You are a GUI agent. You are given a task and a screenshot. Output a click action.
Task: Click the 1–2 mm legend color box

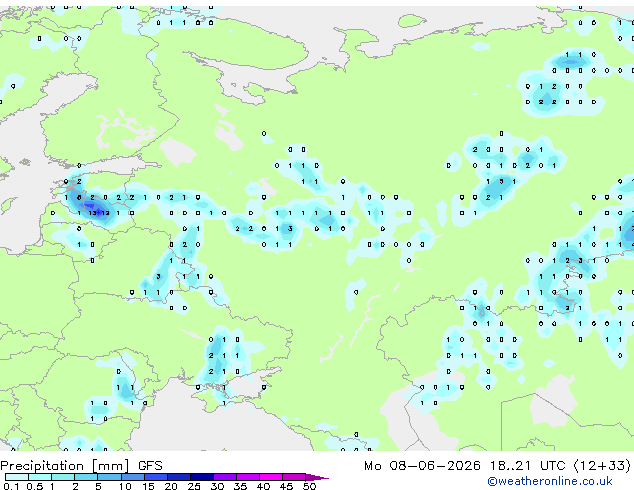63,477
